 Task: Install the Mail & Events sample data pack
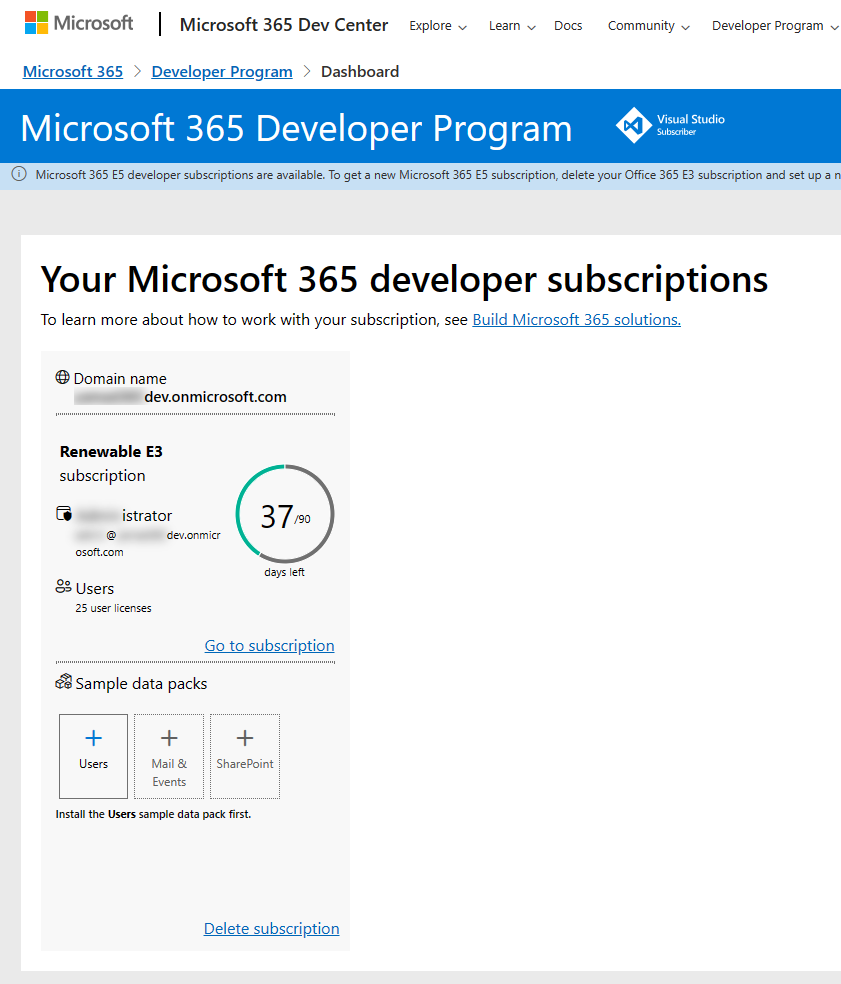(168, 757)
